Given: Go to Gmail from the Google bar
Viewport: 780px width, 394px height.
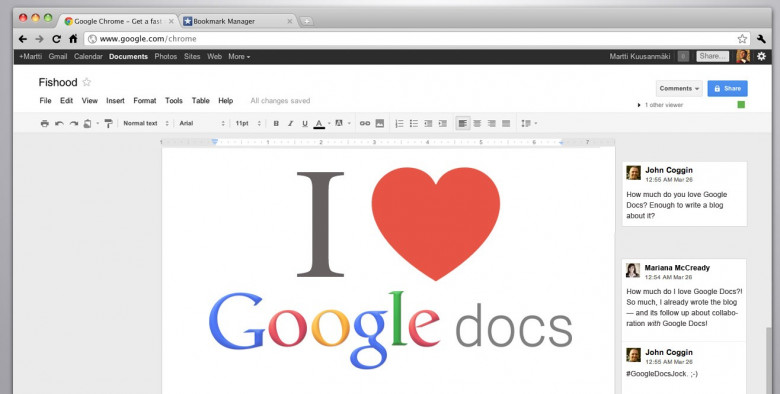Looking at the screenshot, I should pyautogui.click(x=58, y=57).
